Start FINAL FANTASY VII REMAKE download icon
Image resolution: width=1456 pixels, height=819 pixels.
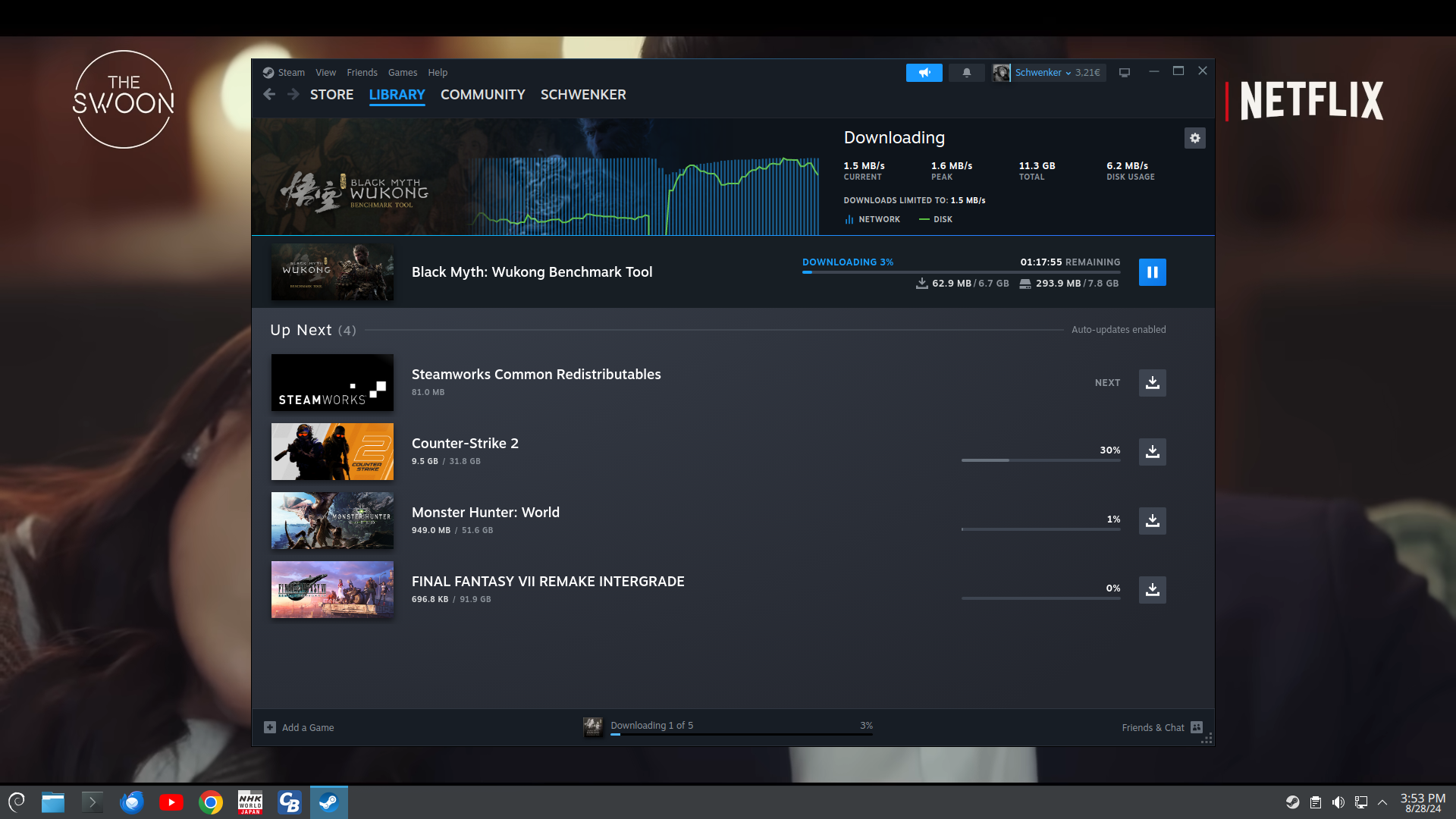[1152, 590]
